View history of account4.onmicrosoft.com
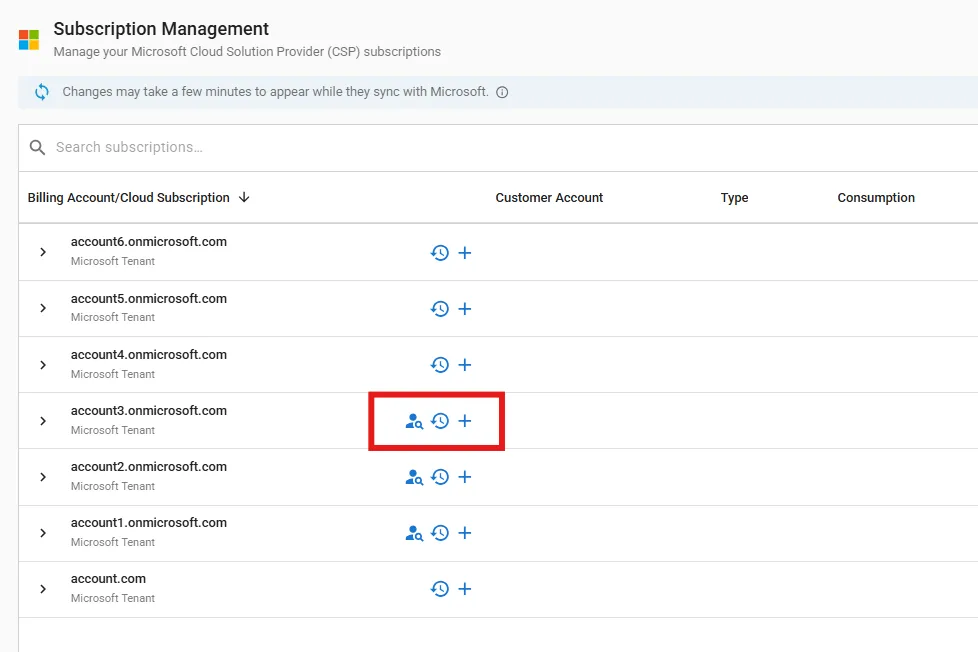 pos(440,365)
